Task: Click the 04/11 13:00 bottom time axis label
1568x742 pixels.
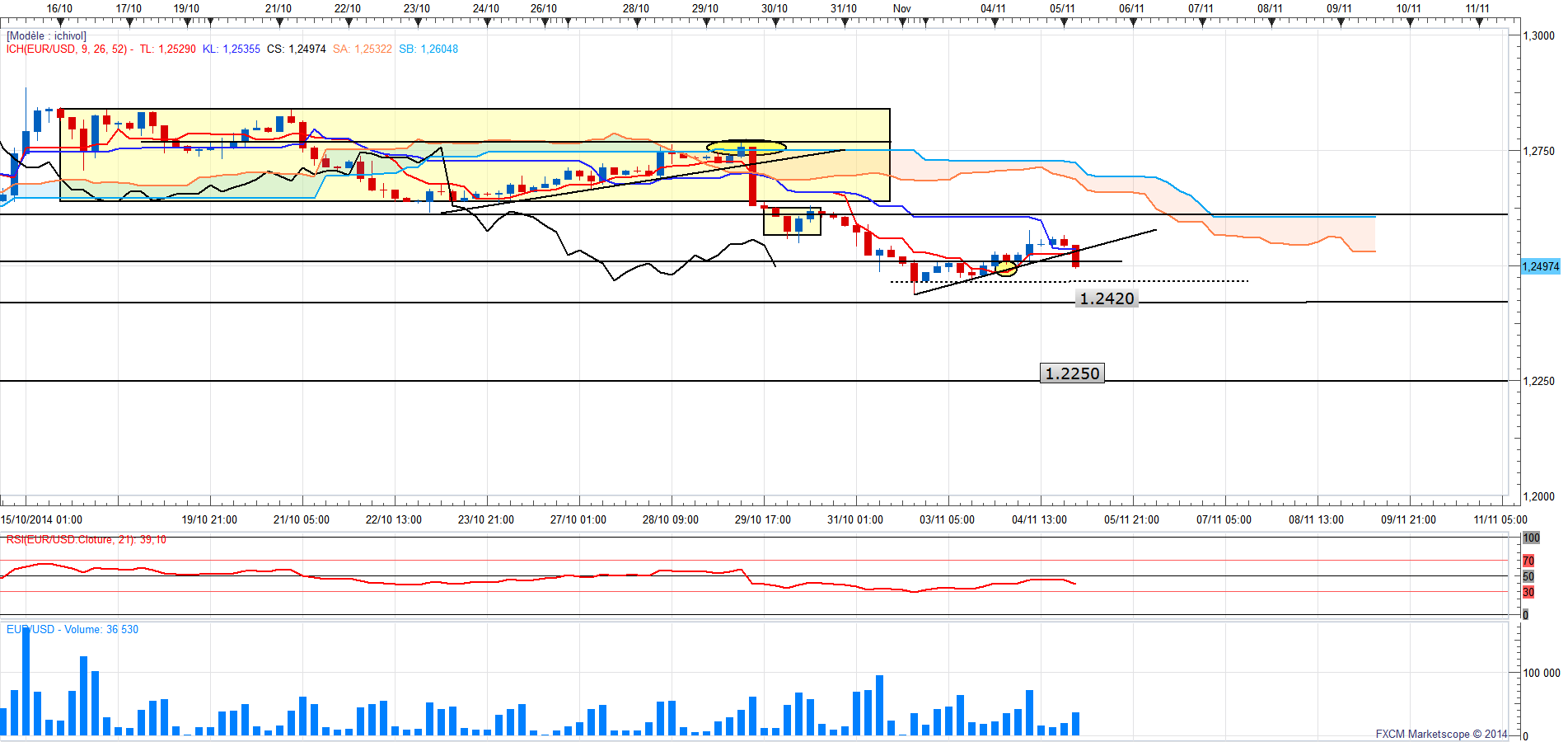Action: coord(1039,519)
